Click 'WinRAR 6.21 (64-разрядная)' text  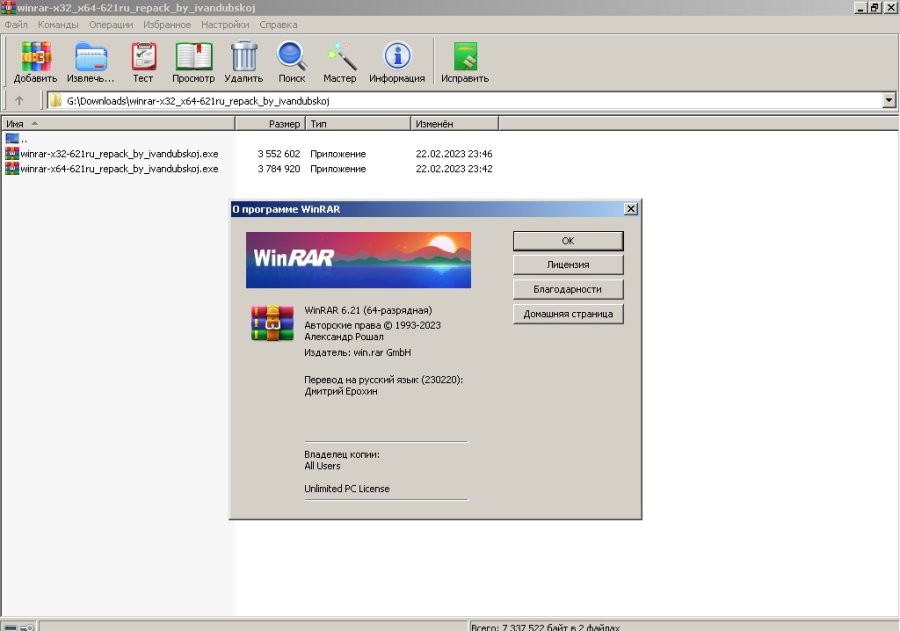tap(368, 311)
